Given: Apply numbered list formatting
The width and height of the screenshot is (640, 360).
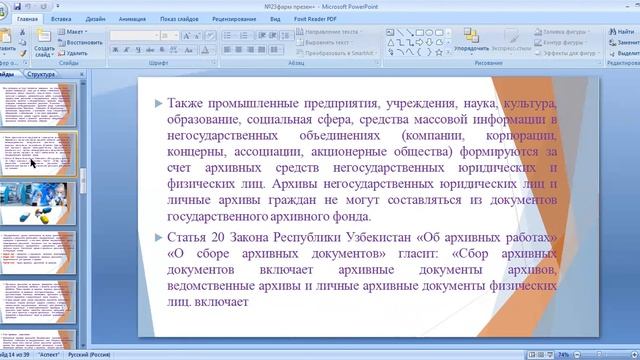Looking at the screenshot, I should click(244, 36).
